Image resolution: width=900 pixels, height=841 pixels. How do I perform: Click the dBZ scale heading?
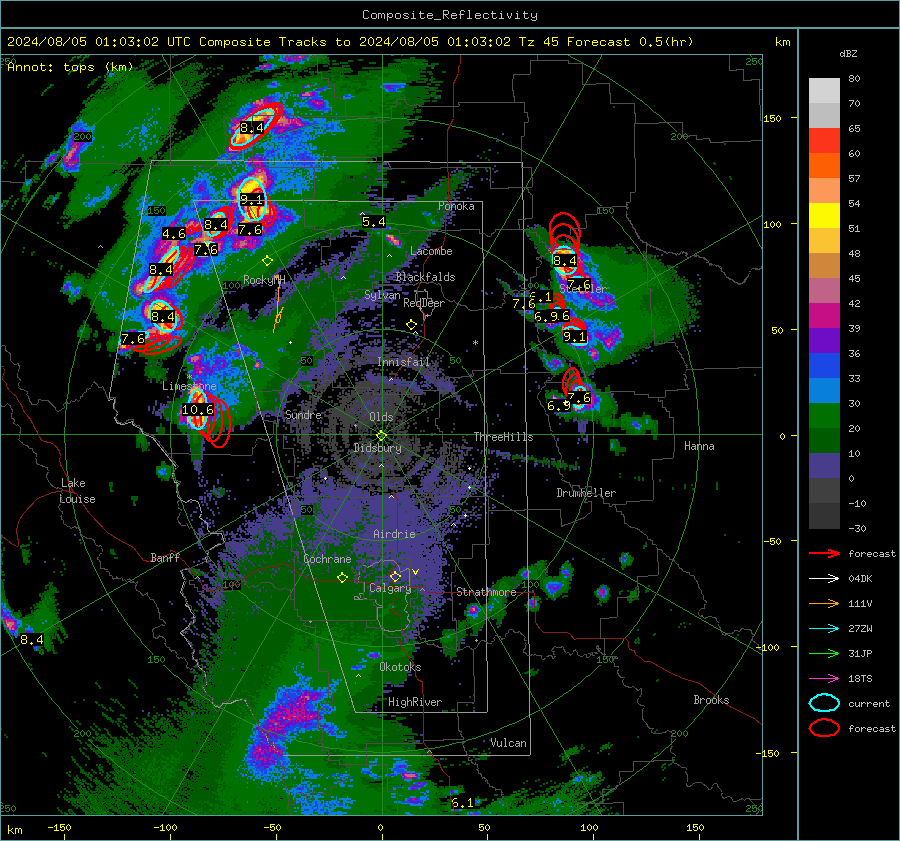[x=848, y=54]
